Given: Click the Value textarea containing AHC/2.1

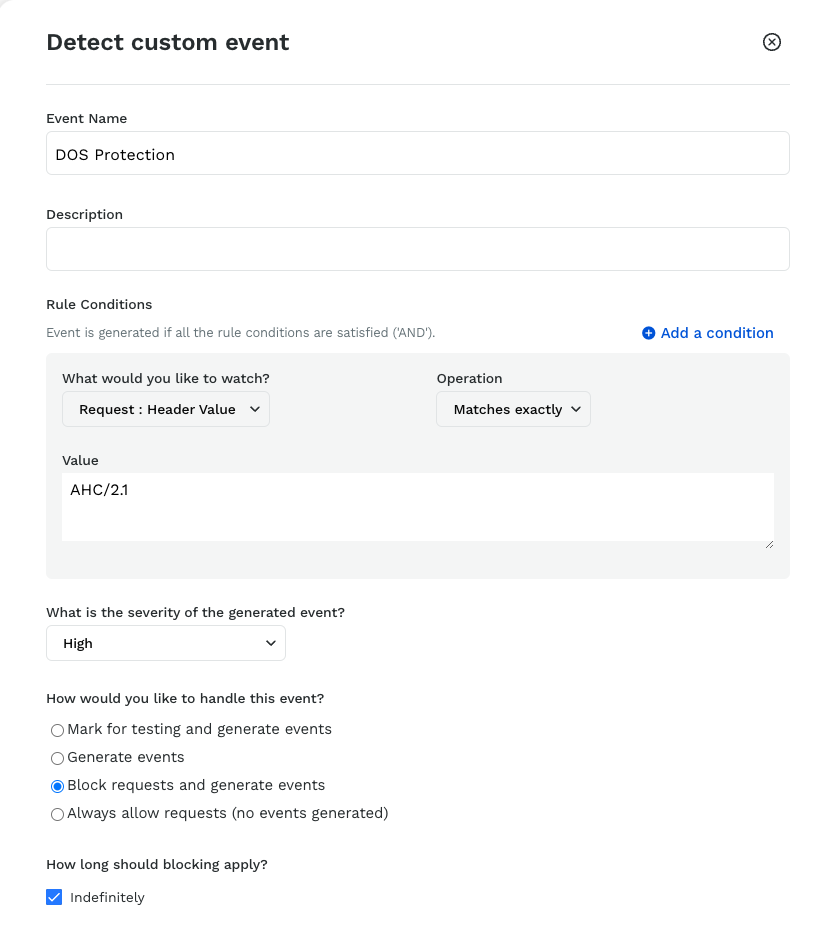Looking at the screenshot, I should pyautogui.click(x=418, y=507).
